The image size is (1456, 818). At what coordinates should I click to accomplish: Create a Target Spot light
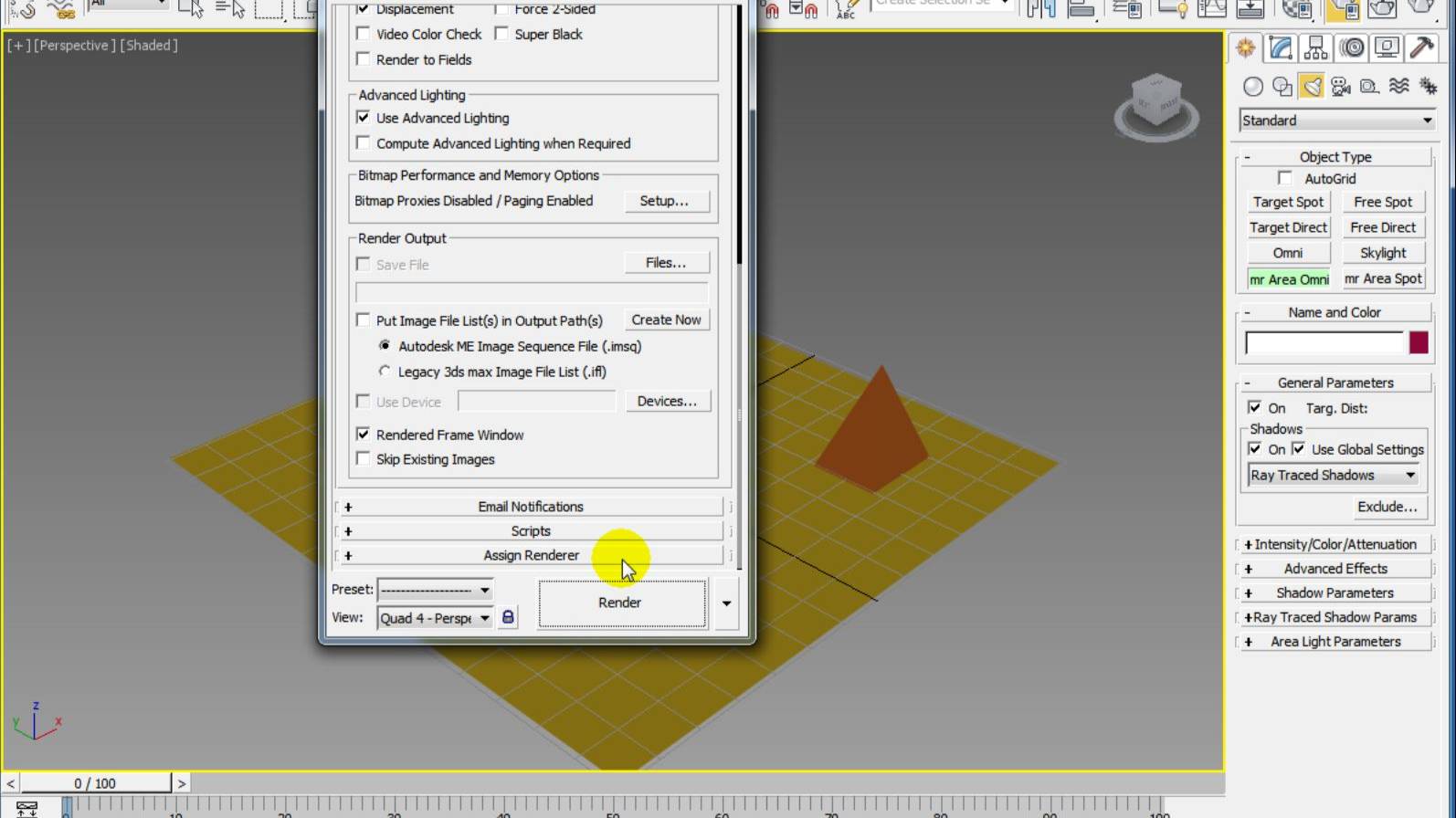[x=1288, y=202]
